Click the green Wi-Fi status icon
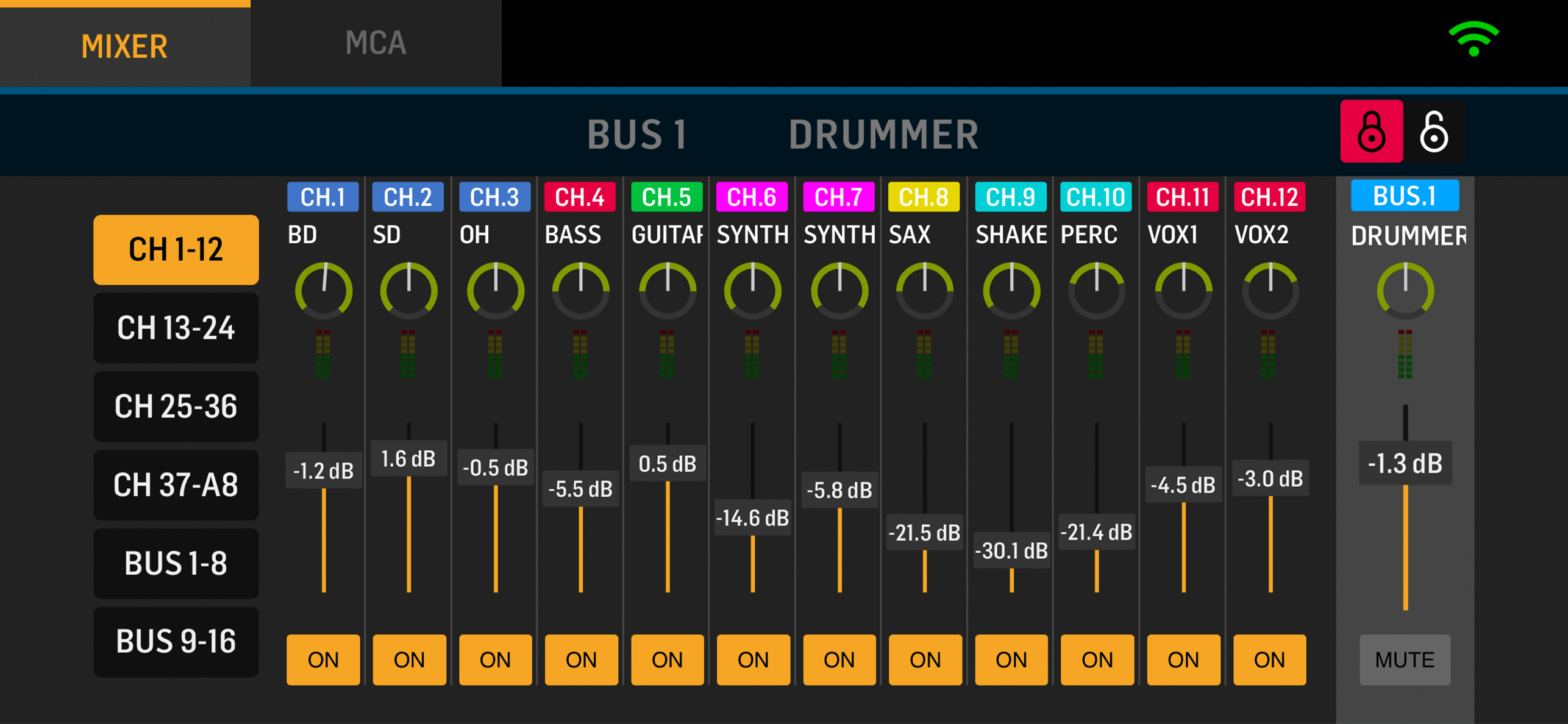 (1474, 40)
